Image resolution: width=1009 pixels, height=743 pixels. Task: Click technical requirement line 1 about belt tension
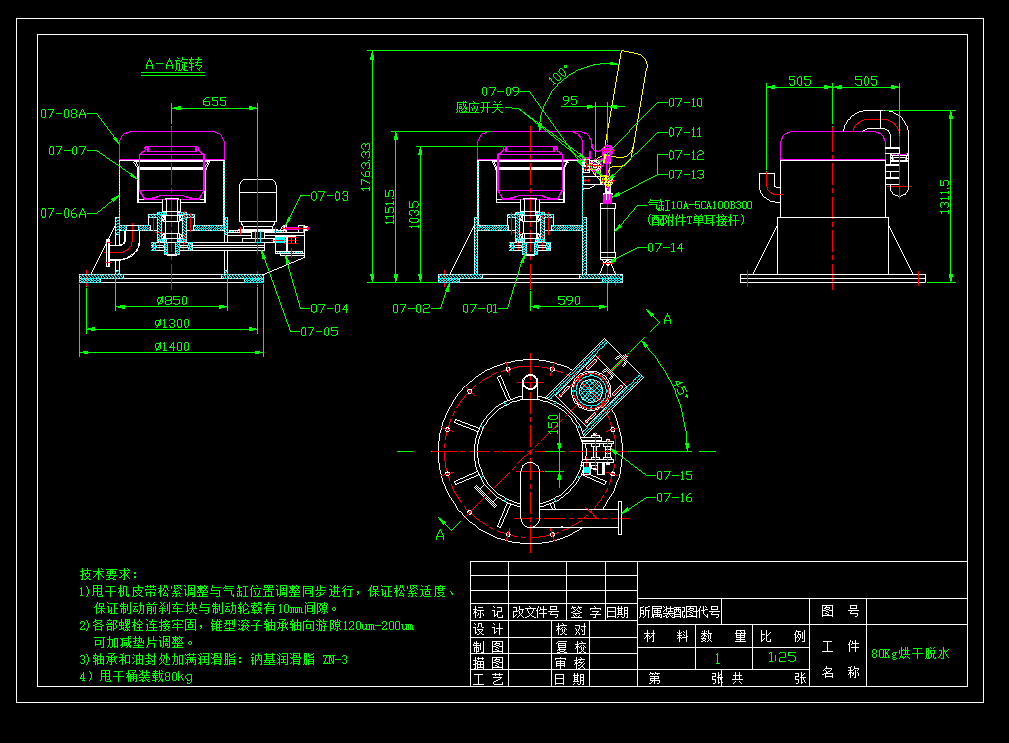tap(267, 591)
